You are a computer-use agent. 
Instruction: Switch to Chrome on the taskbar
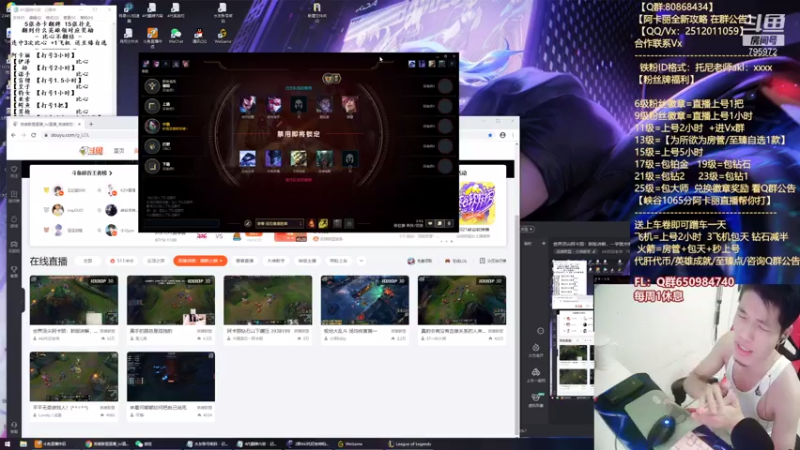coord(107,444)
